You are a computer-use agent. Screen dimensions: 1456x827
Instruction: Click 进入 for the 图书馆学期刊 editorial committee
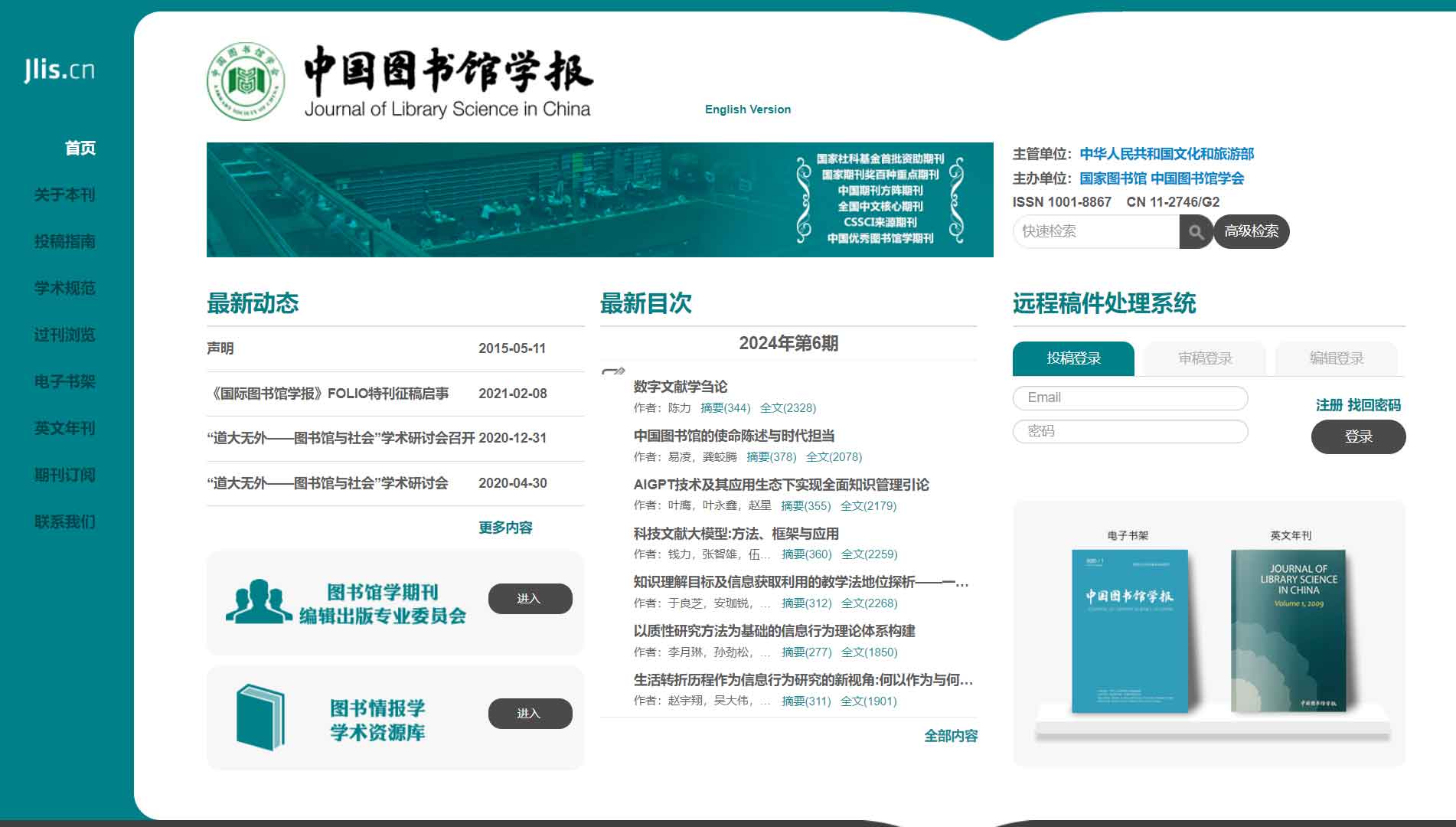tap(530, 599)
